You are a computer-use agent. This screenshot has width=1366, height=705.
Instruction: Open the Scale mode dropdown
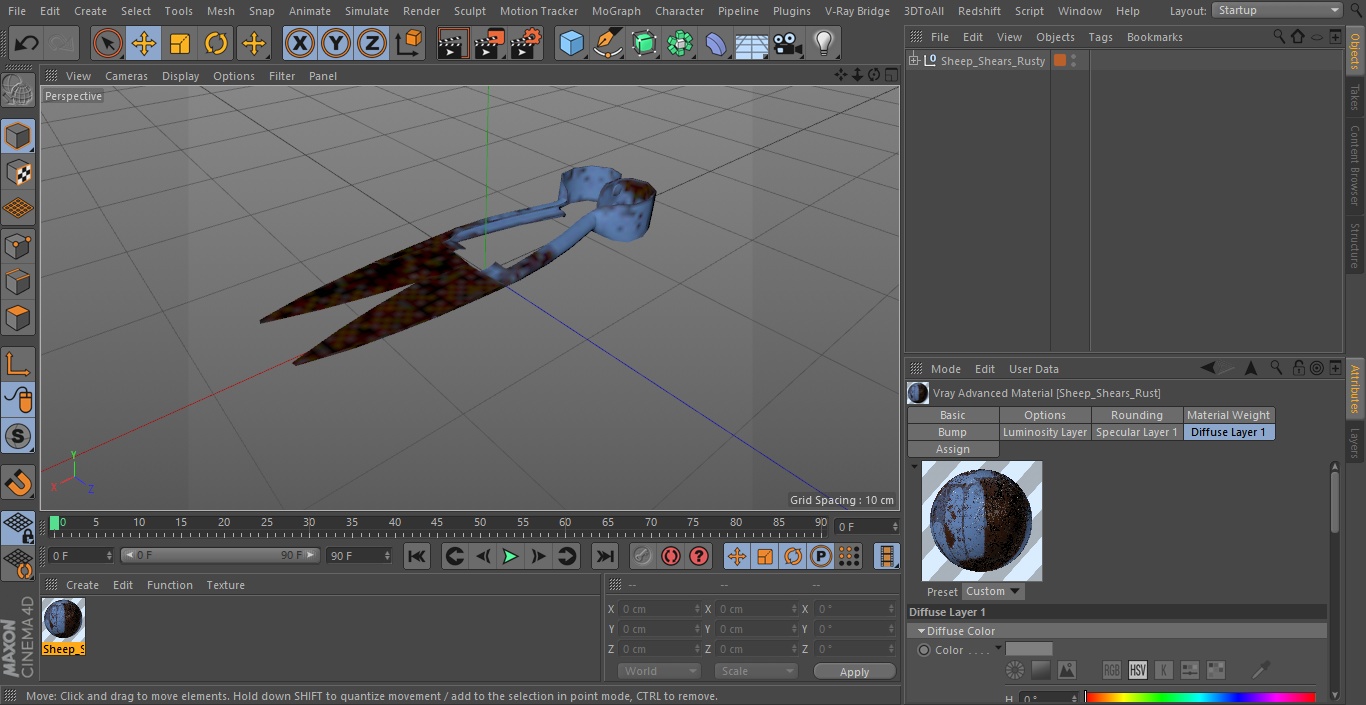(x=756, y=671)
